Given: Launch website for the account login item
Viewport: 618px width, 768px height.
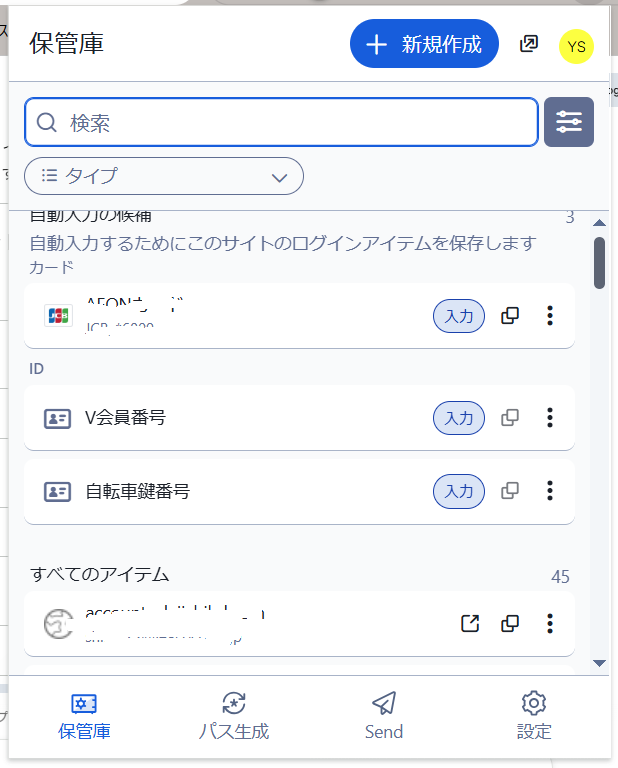Looking at the screenshot, I should point(470,624).
